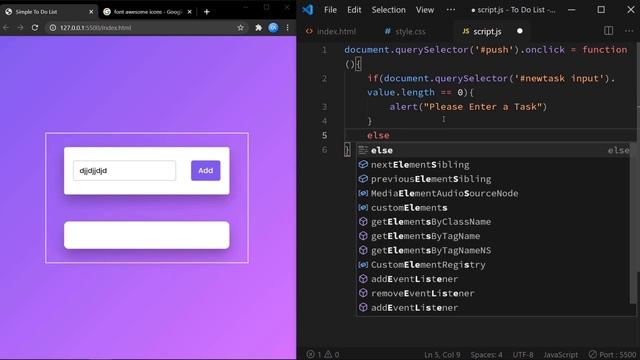Change language mode via JavaScript status item
Image resolution: width=640 pixels, height=360 pixels.
click(560, 355)
